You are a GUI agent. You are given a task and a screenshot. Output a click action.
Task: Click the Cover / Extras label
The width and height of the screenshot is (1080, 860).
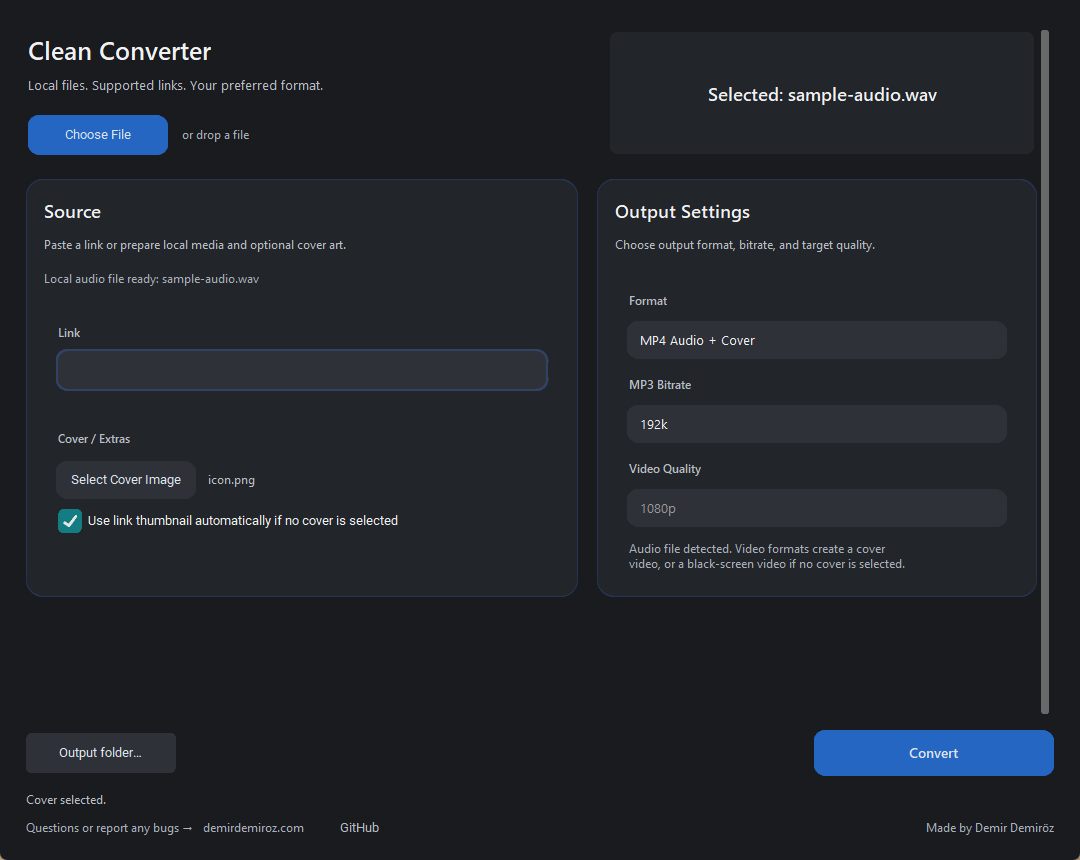point(94,439)
